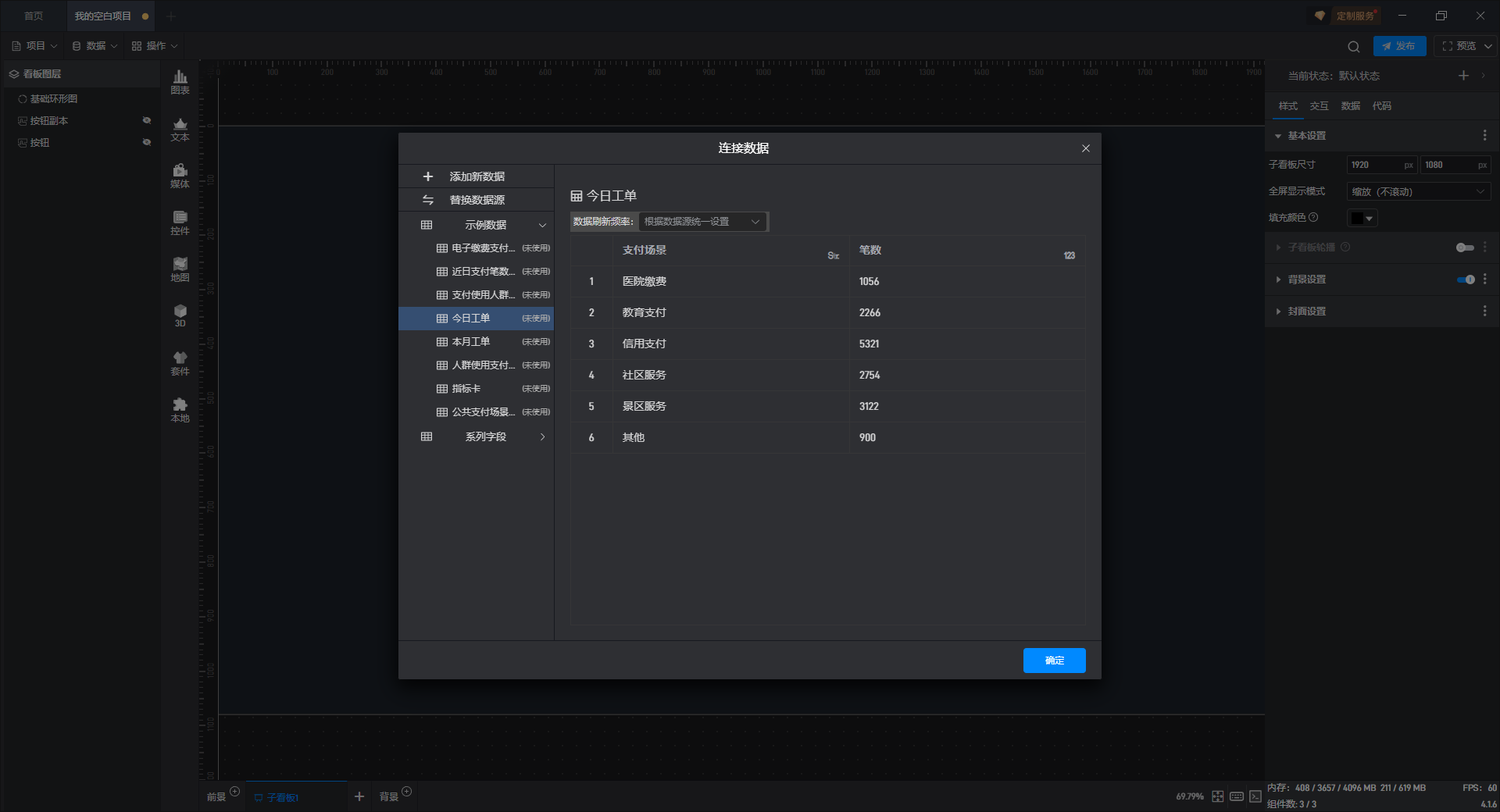This screenshot has height=812, width=1500.
Task: Click the keyboard shortcuts icon in the status bar
Action: 1237,796
